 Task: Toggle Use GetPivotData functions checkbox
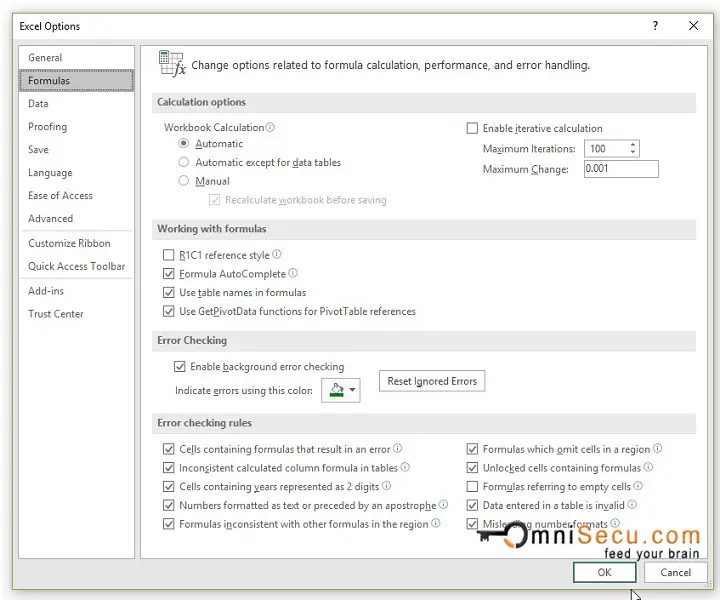click(x=169, y=311)
